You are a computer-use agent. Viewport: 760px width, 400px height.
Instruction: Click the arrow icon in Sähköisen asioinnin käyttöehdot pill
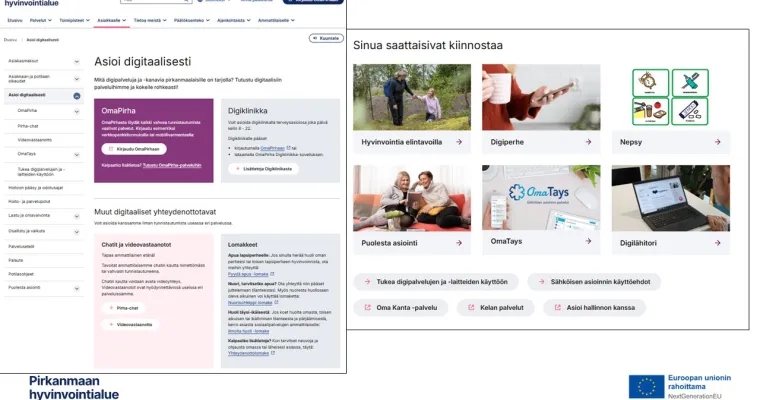[541, 282]
